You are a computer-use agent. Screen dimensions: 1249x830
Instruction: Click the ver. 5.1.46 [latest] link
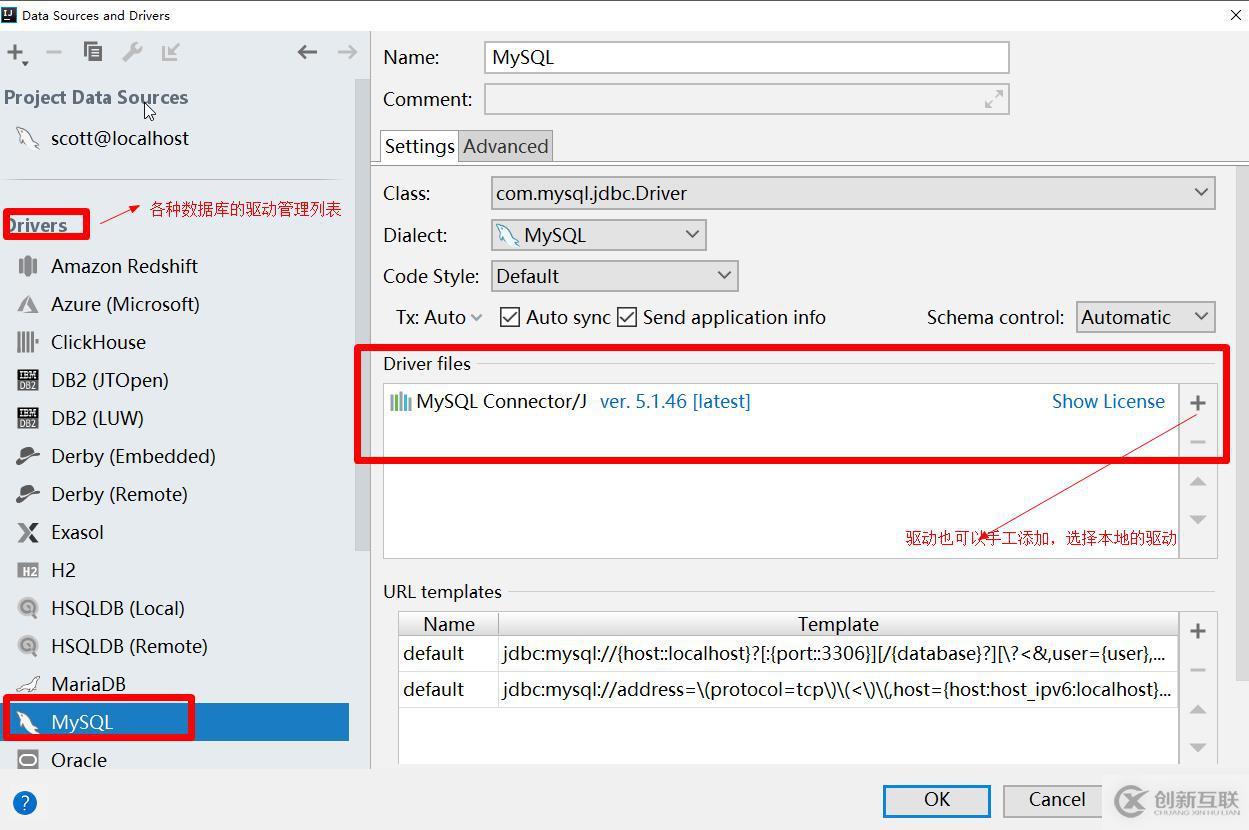click(x=675, y=401)
